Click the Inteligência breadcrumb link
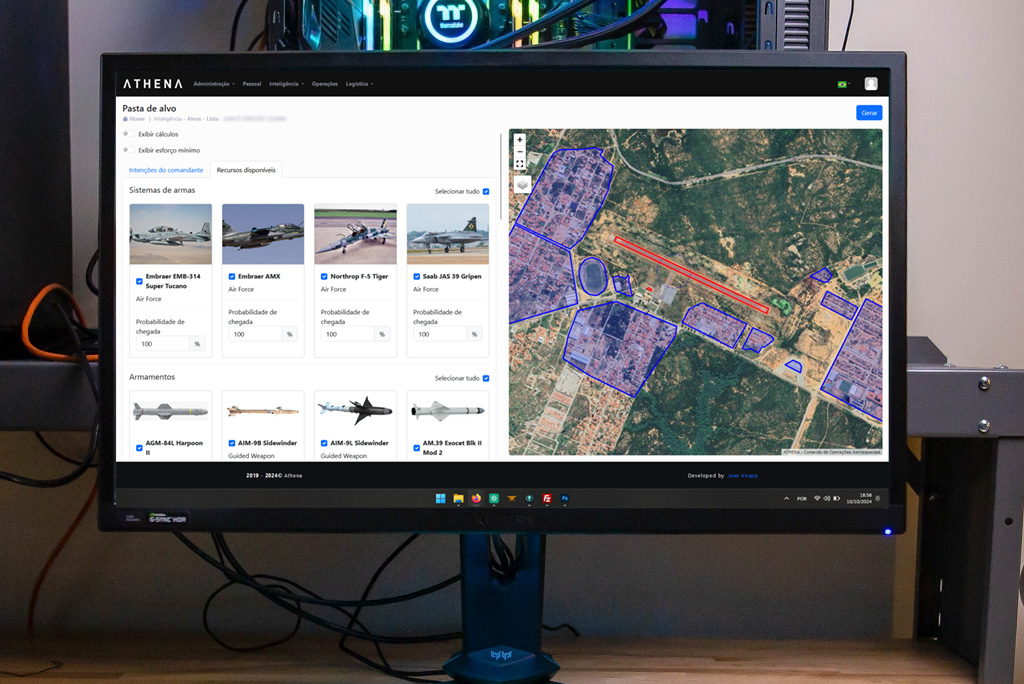This screenshot has width=1024, height=684. (x=168, y=119)
